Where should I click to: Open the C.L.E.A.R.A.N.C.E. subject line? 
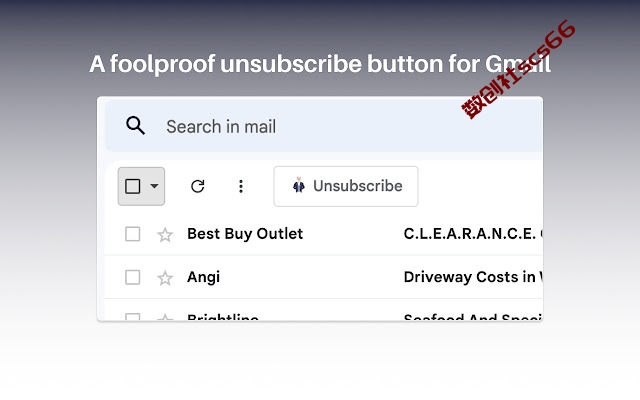(x=473, y=234)
